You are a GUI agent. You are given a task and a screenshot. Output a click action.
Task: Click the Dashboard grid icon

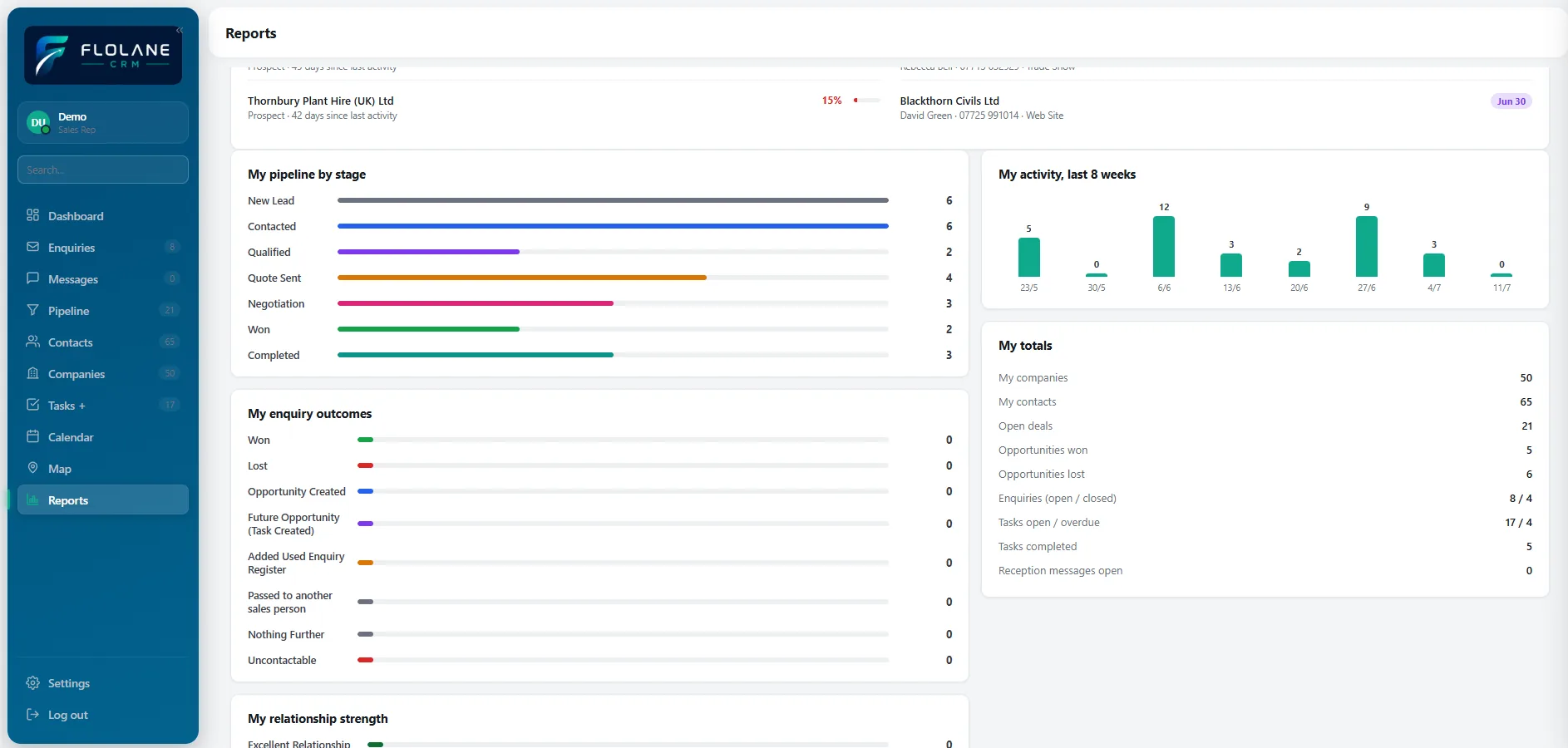pyautogui.click(x=33, y=215)
